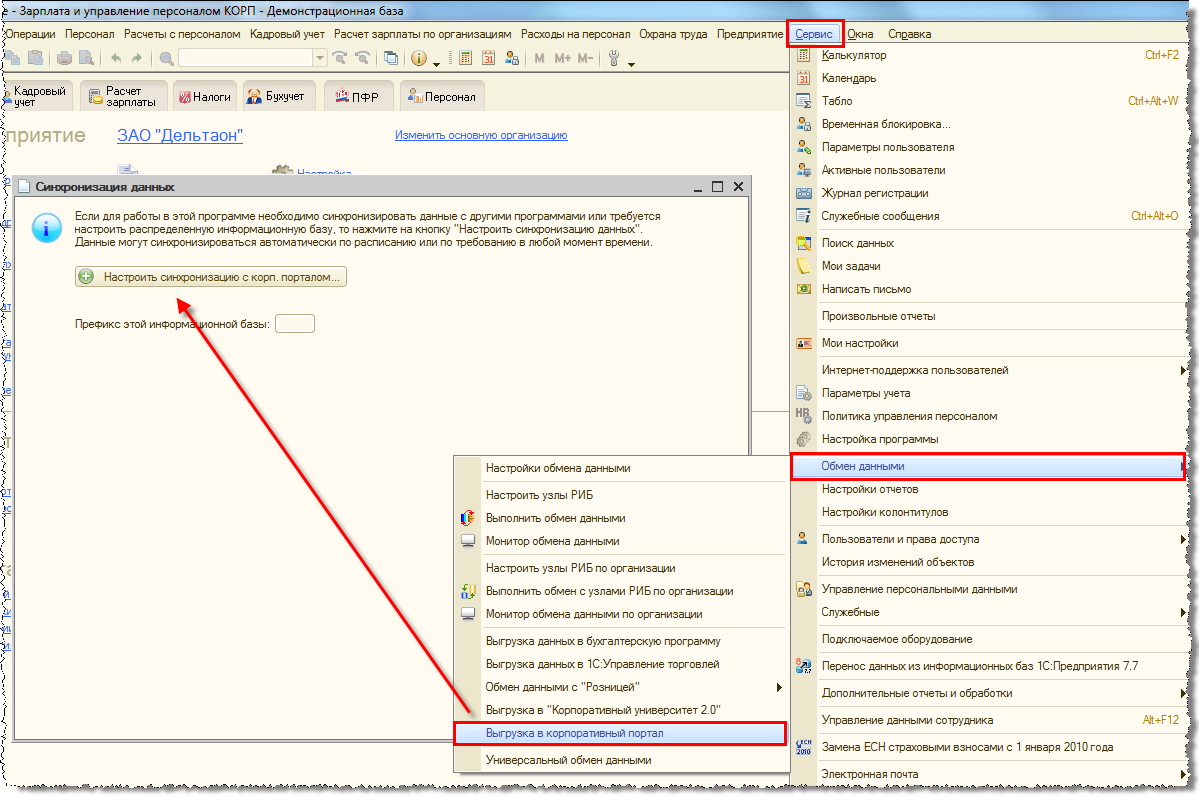Click the Temporary lock user icon in the toolbar
Viewport: 1199px width, 796px height.
512,58
